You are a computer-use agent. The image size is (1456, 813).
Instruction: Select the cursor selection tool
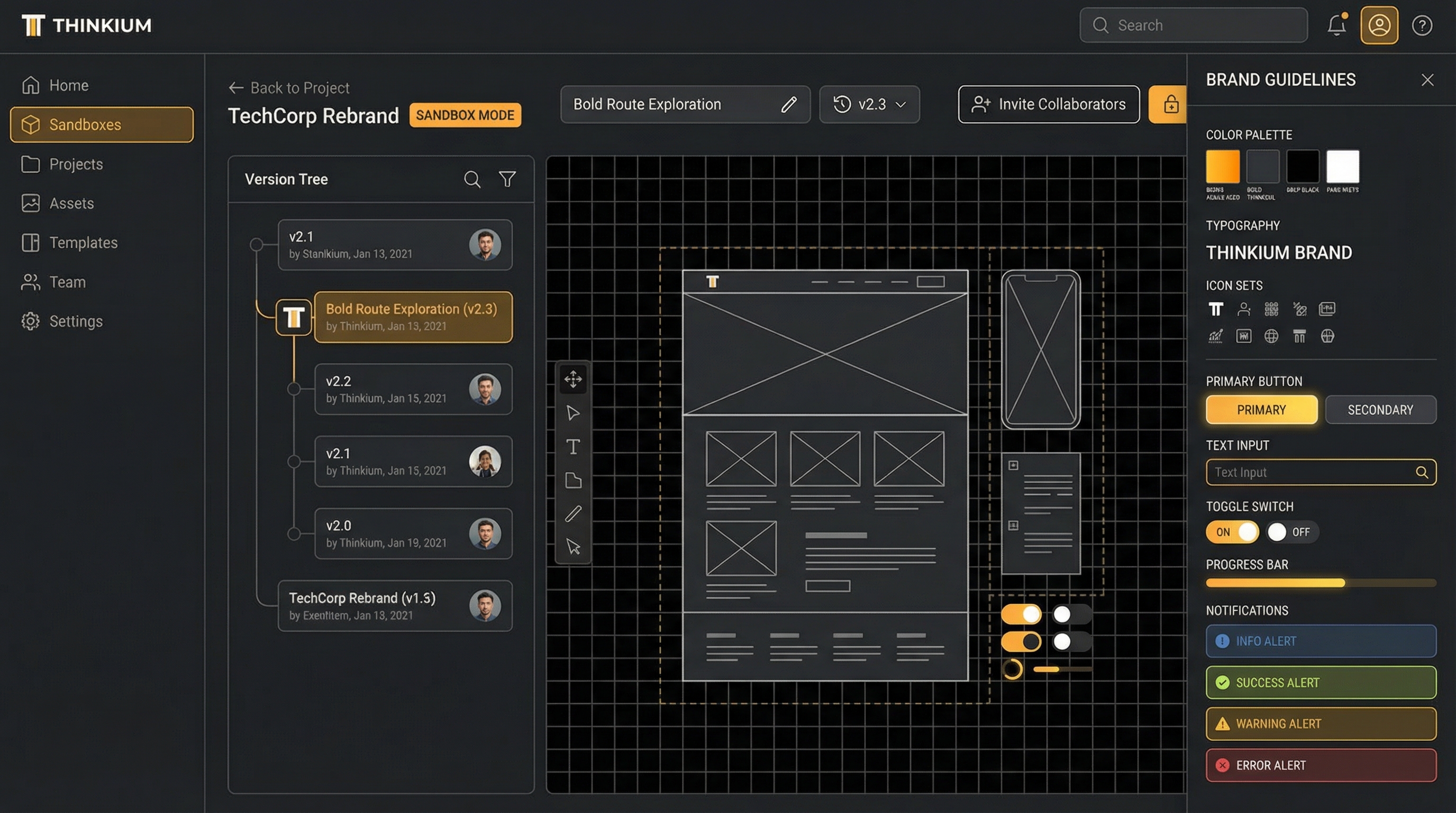click(x=573, y=547)
